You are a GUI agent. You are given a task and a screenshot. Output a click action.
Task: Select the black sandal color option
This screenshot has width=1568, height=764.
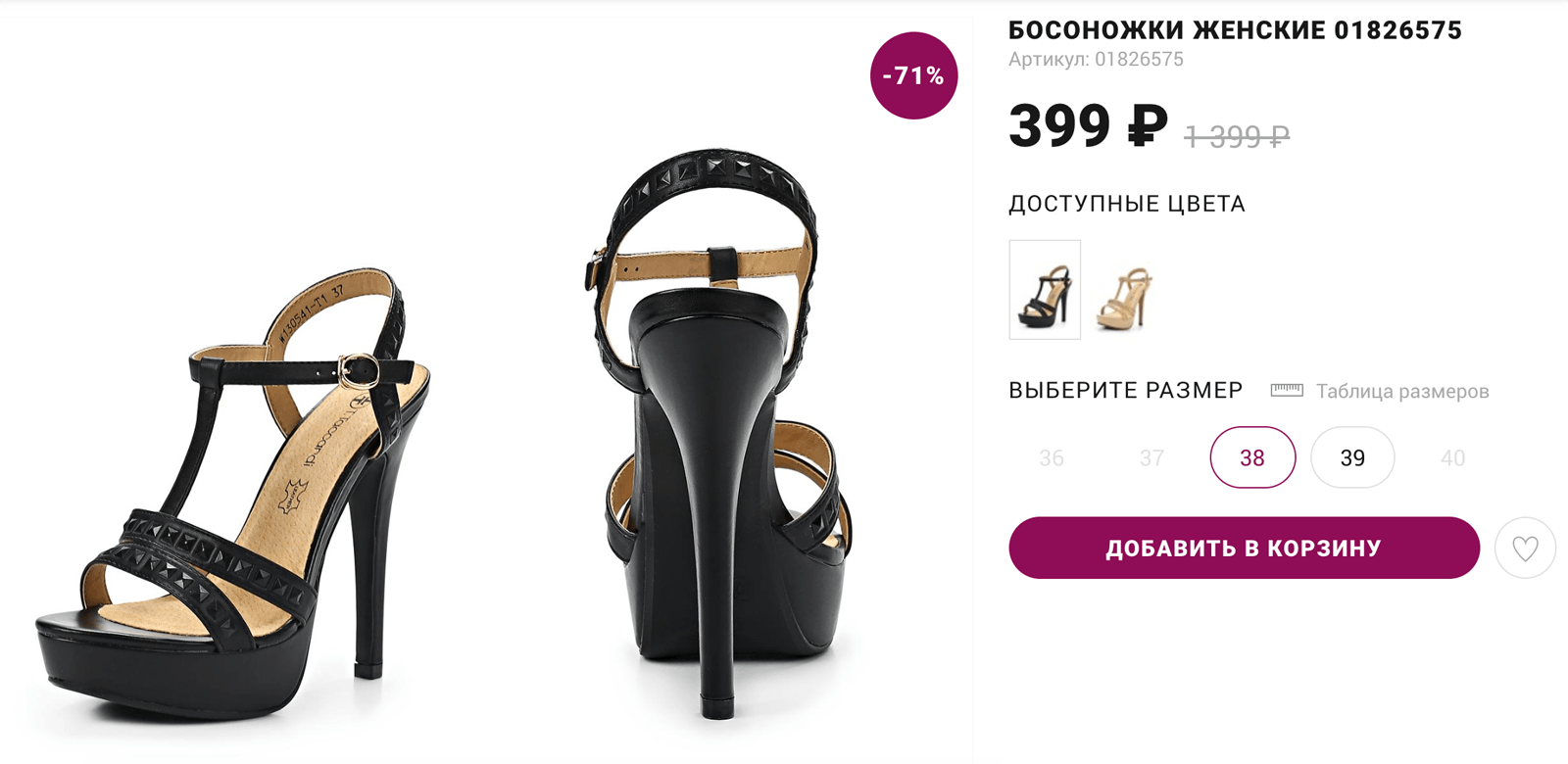click(x=1045, y=290)
